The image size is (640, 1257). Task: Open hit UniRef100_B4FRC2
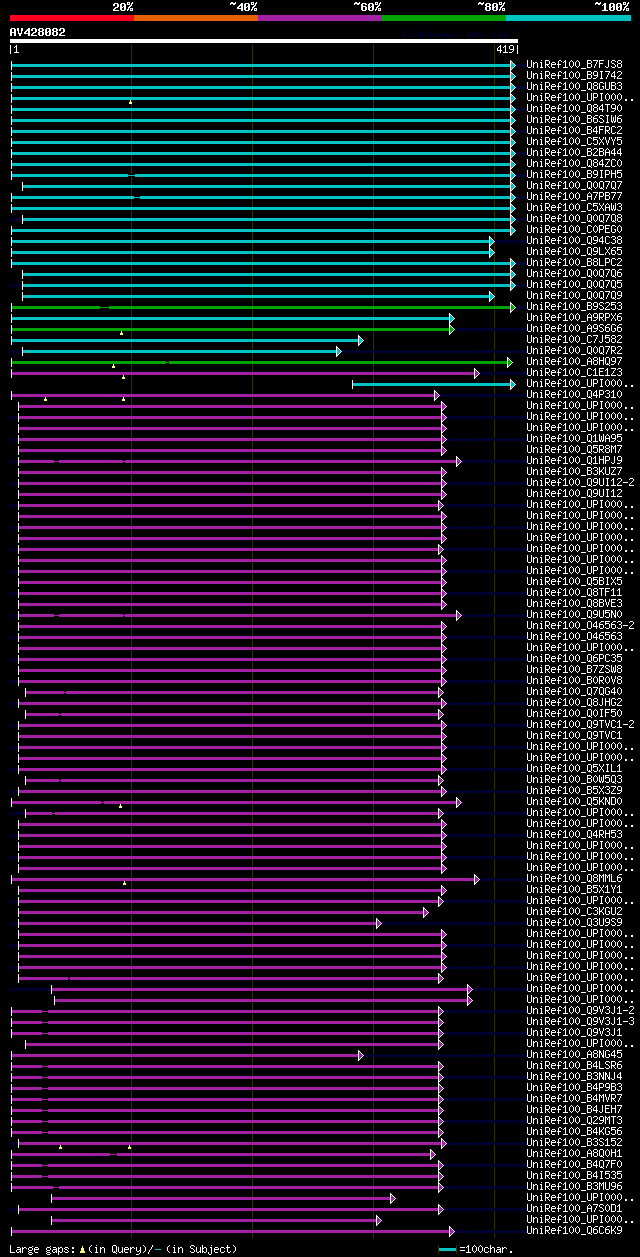point(574,130)
